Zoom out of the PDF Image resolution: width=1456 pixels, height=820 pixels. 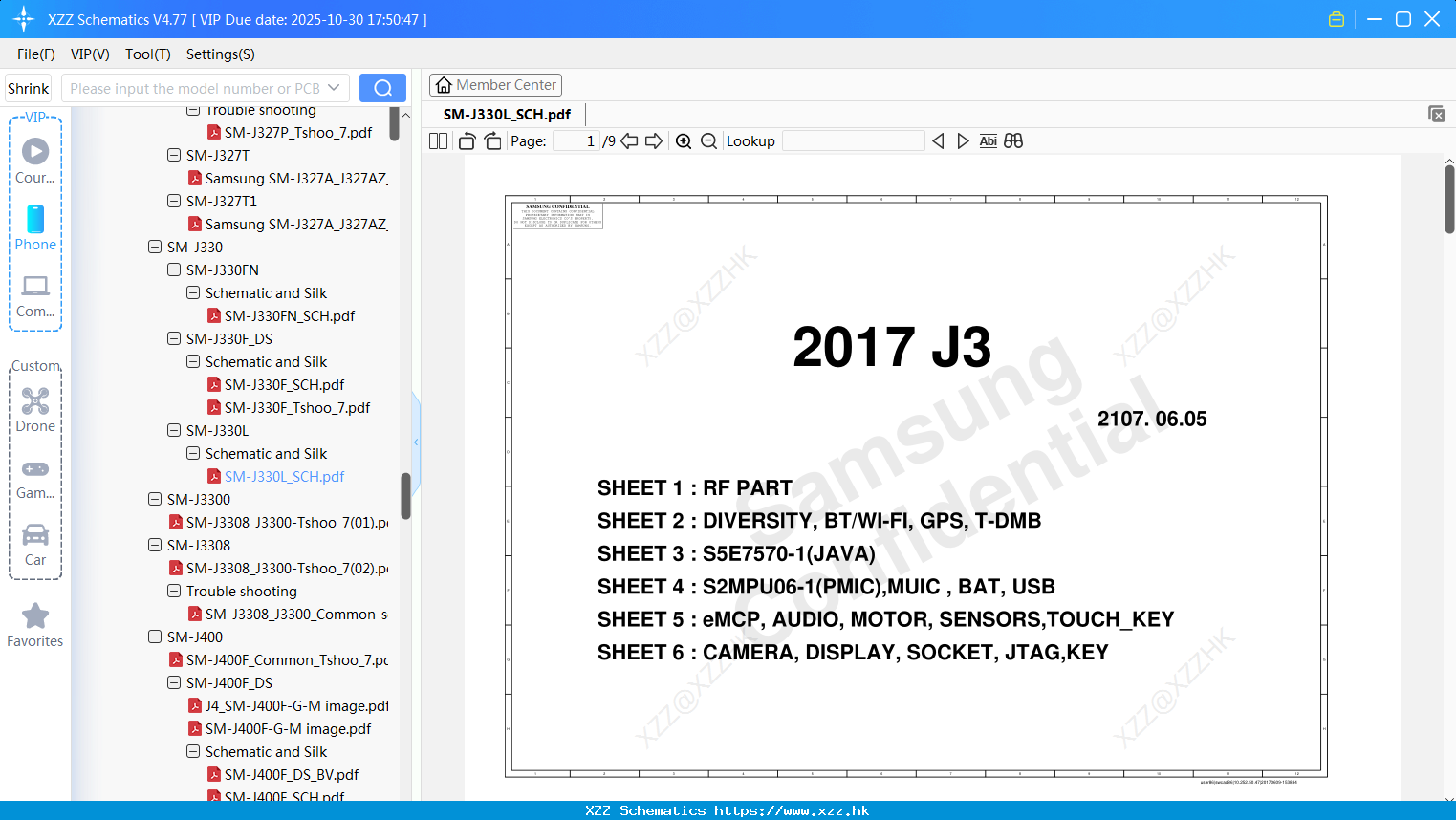pos(708,140)
